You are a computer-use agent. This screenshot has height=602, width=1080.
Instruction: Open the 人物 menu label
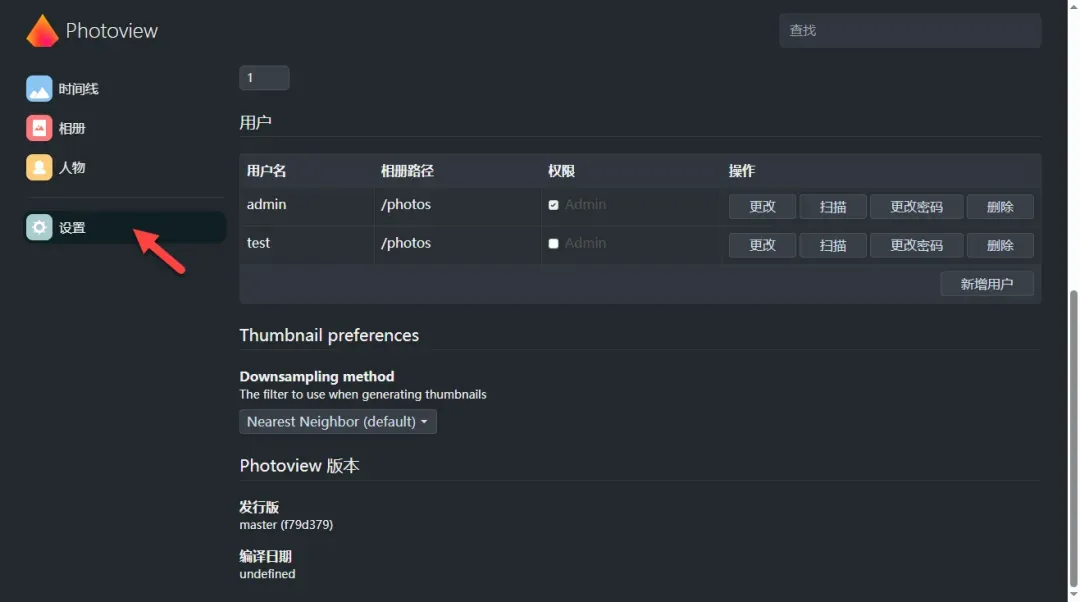click(x=72, y=168)
